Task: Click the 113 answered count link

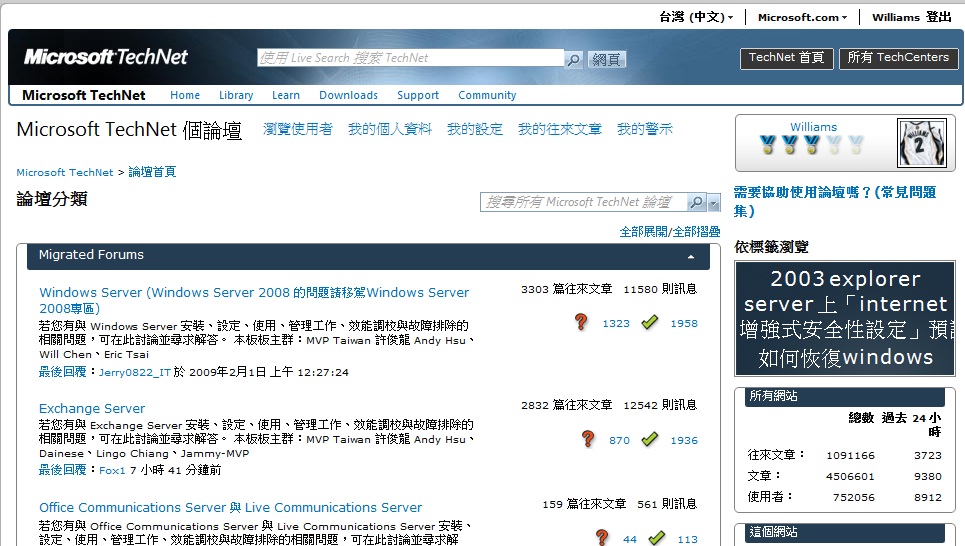Action: 687,540
